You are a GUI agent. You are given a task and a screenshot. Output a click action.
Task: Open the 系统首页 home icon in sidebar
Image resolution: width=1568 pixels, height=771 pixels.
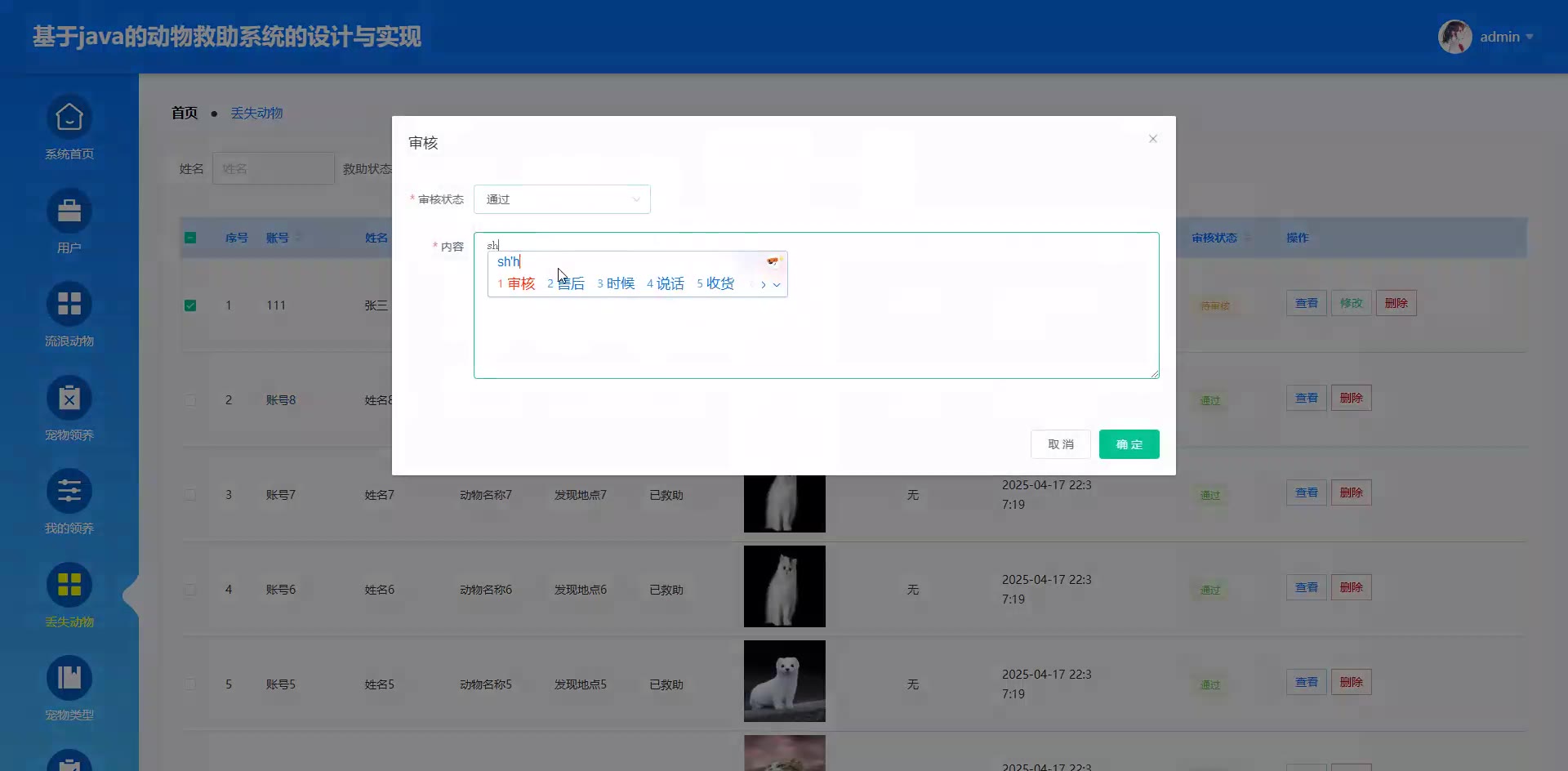click(x=69, y=118)
